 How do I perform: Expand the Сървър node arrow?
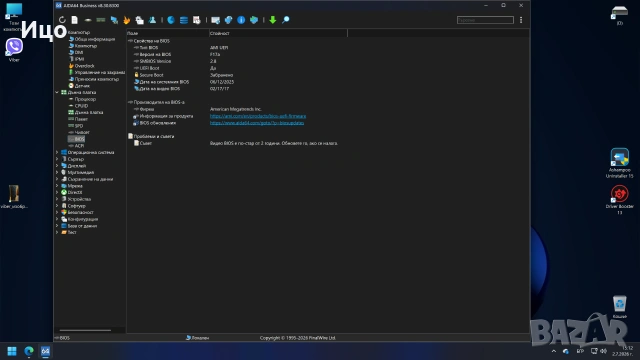click(57, 159)
